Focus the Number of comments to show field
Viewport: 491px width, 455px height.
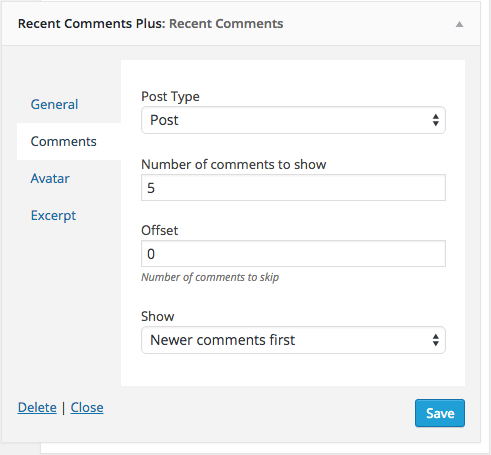tap(293, 188)
